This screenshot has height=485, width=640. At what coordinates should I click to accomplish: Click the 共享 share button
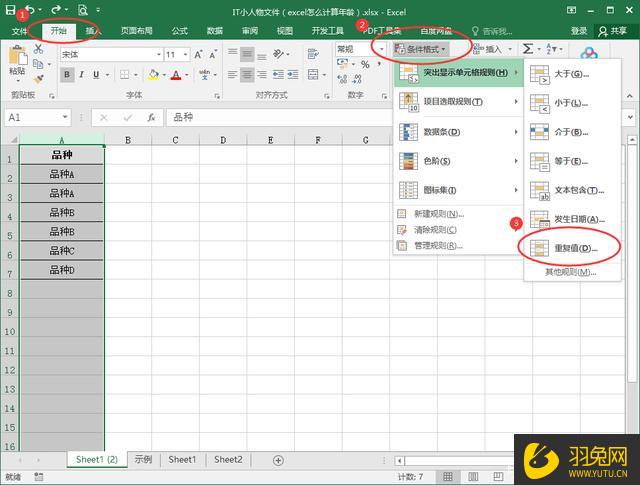613,31
